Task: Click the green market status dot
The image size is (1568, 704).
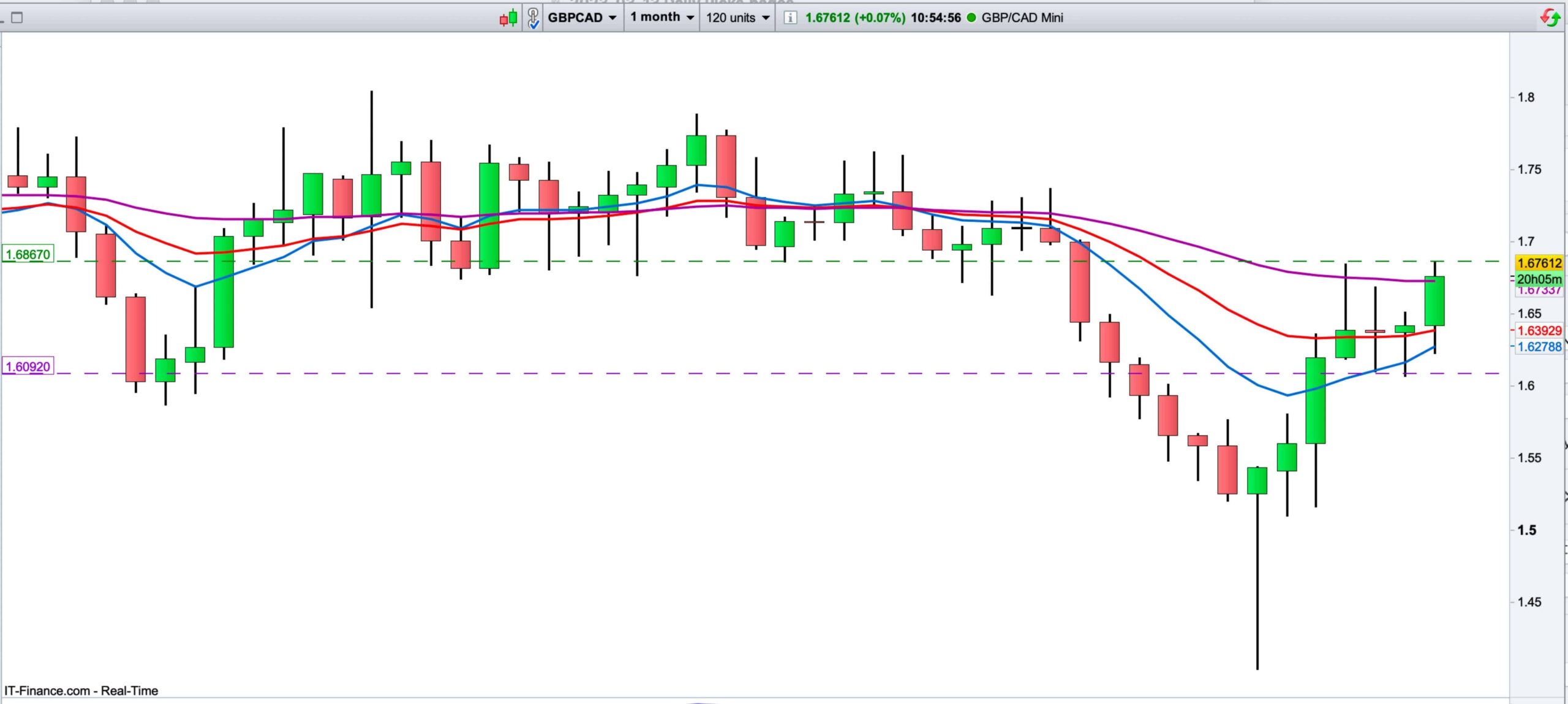Action: pyautogui.click(x=971, y=18)
